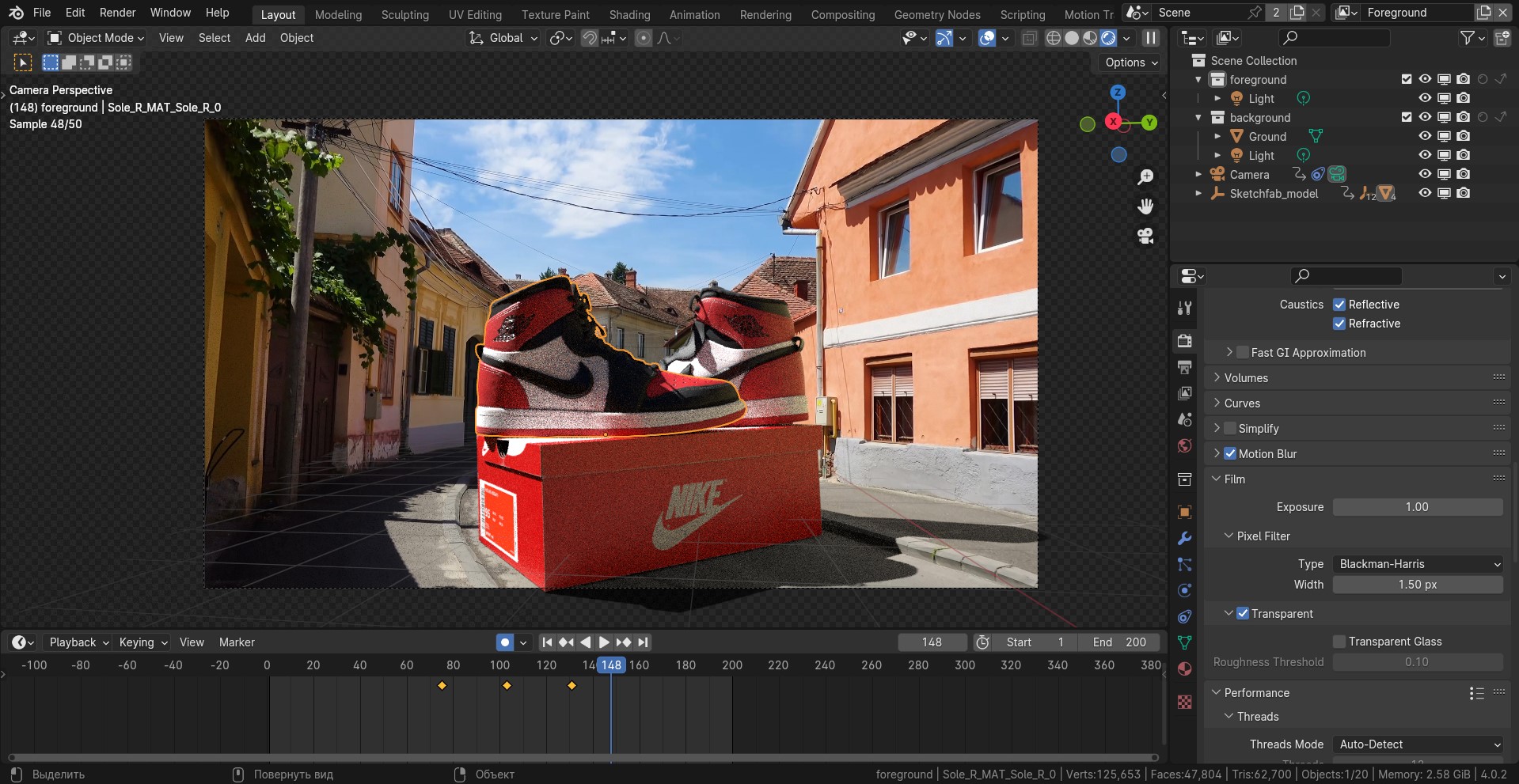
Task: Expand the Volumes panel
Action: coord(1246,378)
